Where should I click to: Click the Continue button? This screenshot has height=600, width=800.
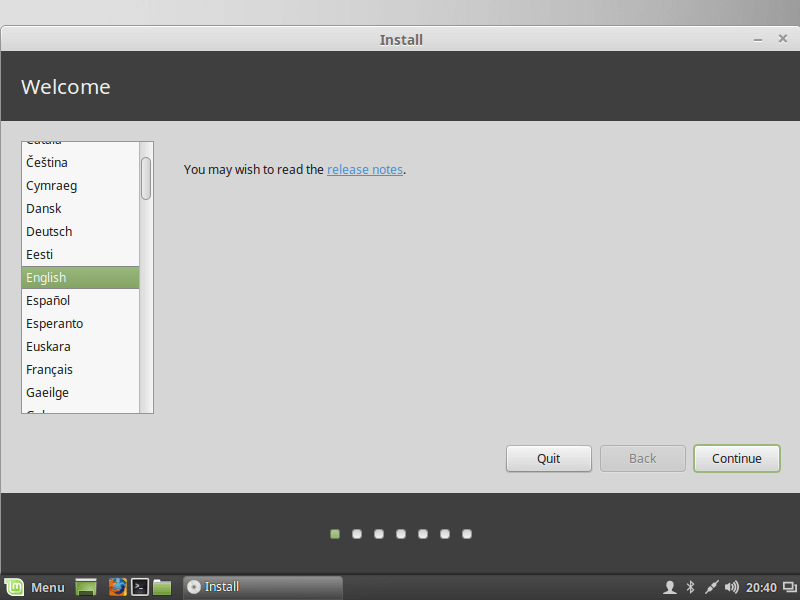coord(737,458)
